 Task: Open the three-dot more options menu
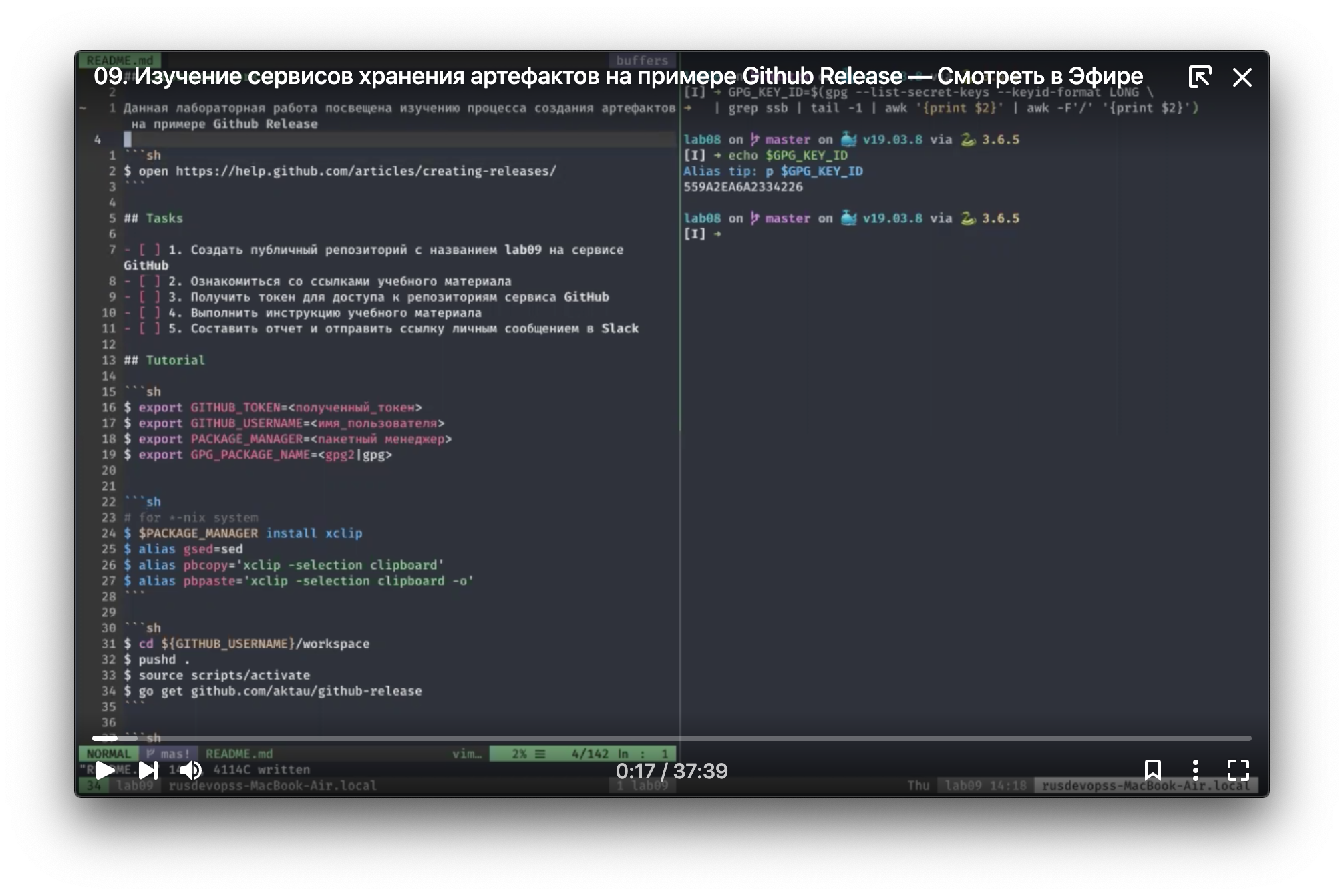1195,770
